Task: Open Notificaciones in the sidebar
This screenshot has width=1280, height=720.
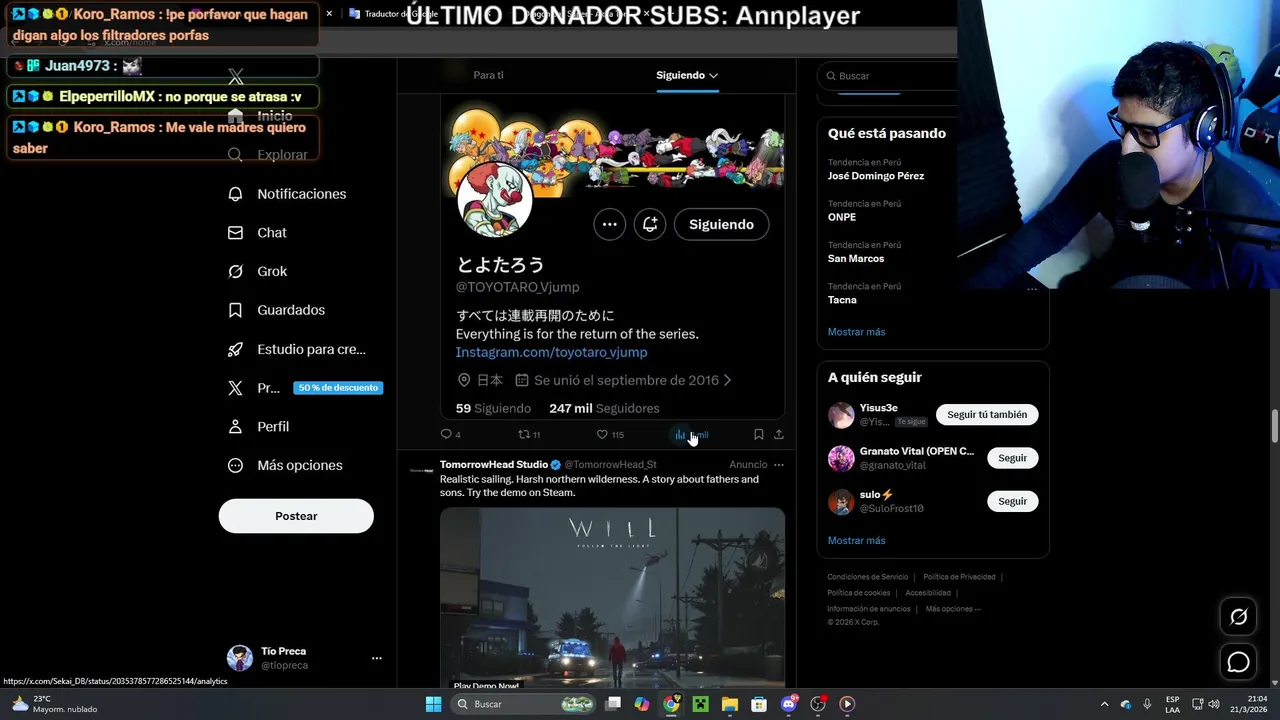Action: coord(287,194)
